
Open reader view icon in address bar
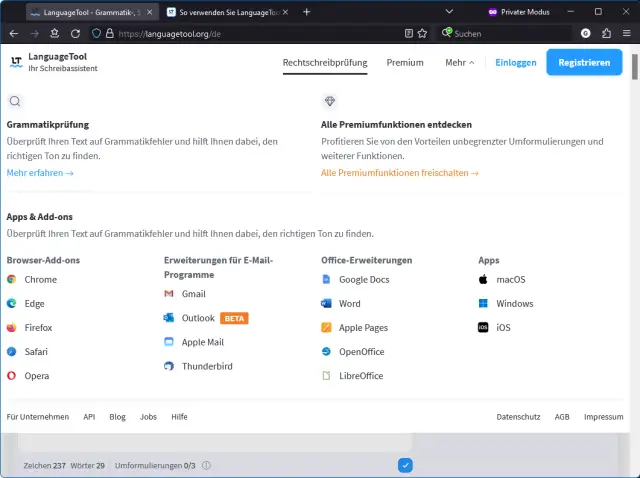point(409,33)
